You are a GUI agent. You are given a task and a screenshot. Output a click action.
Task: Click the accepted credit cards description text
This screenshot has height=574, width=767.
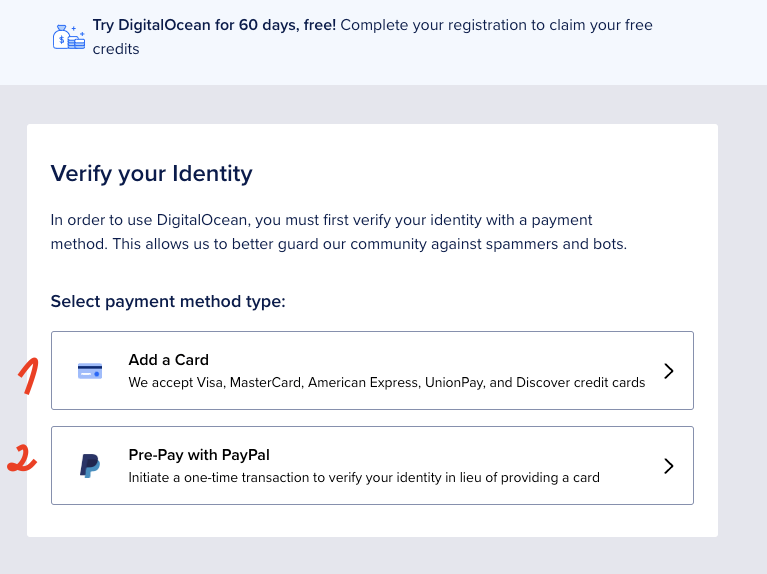coord(386,383)
